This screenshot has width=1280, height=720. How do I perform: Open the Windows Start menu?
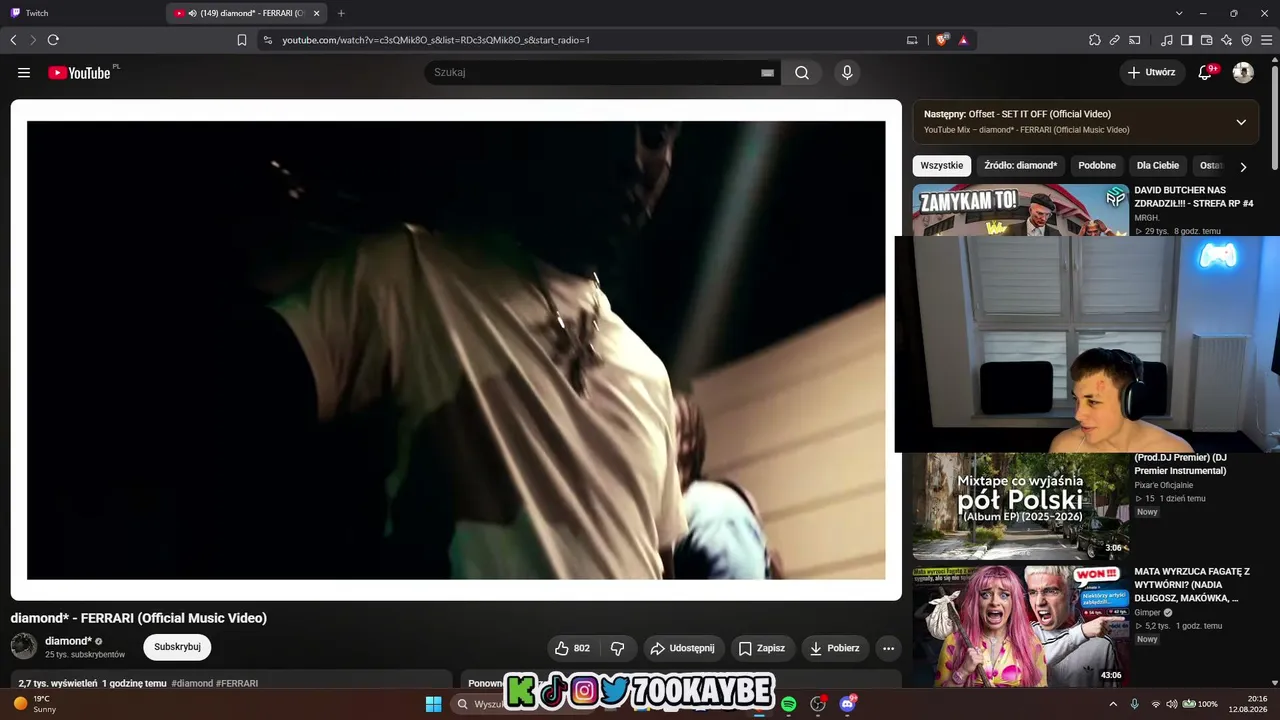tap(434, 704)
